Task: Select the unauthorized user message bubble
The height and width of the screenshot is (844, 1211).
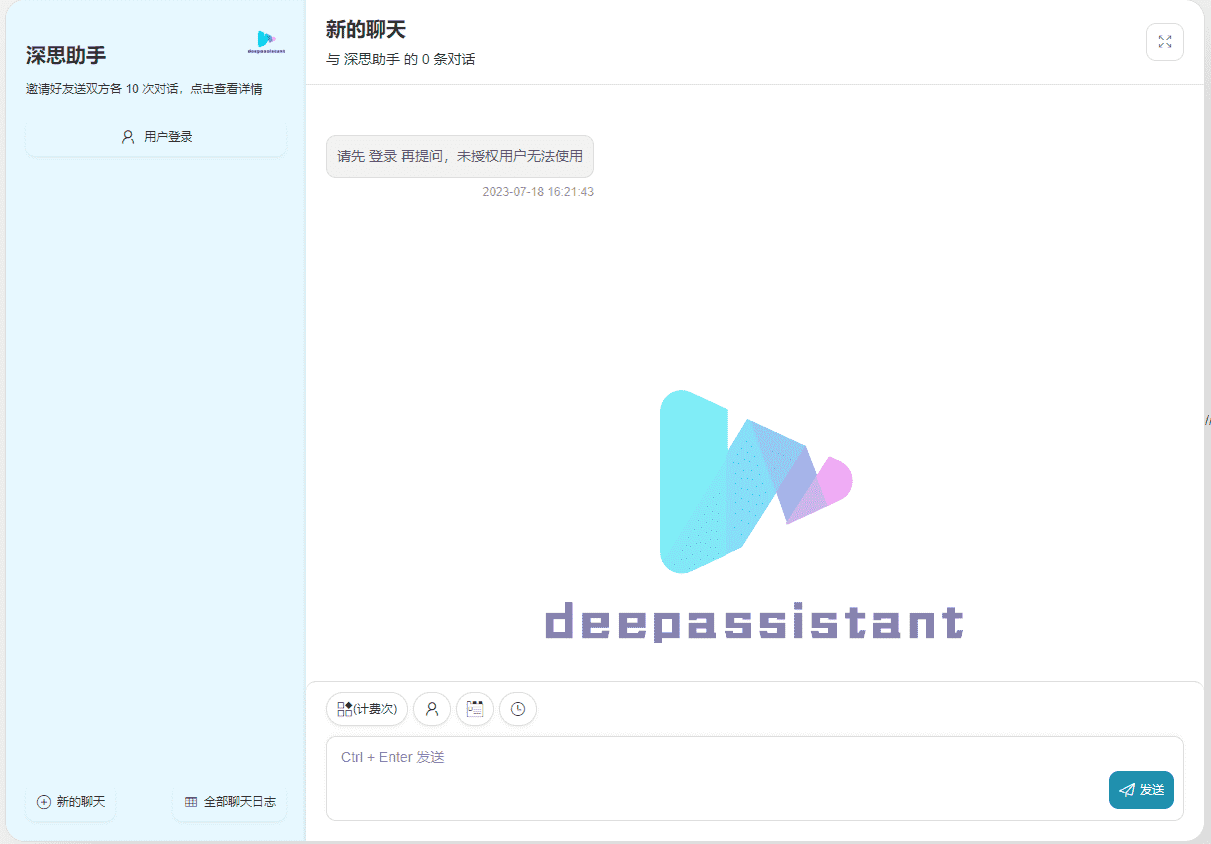Action: [x=460, y=157]
